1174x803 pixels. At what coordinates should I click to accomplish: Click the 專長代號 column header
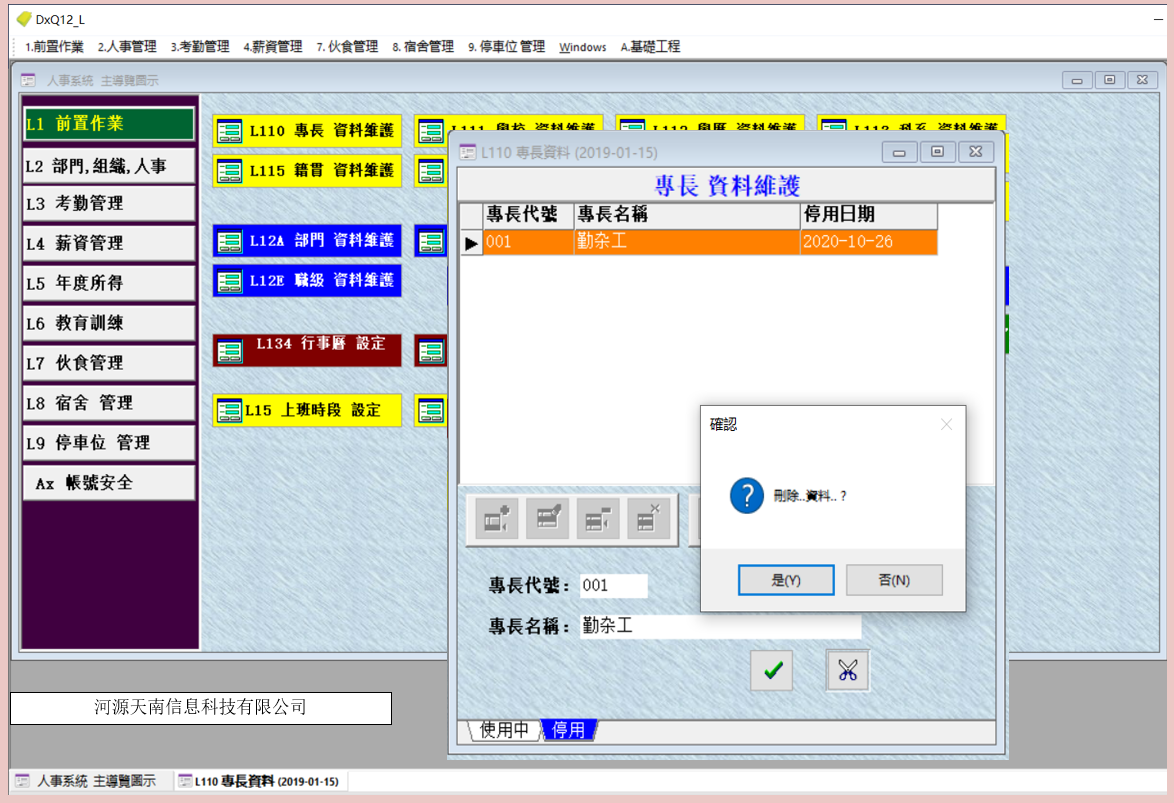tap(528, 215)
